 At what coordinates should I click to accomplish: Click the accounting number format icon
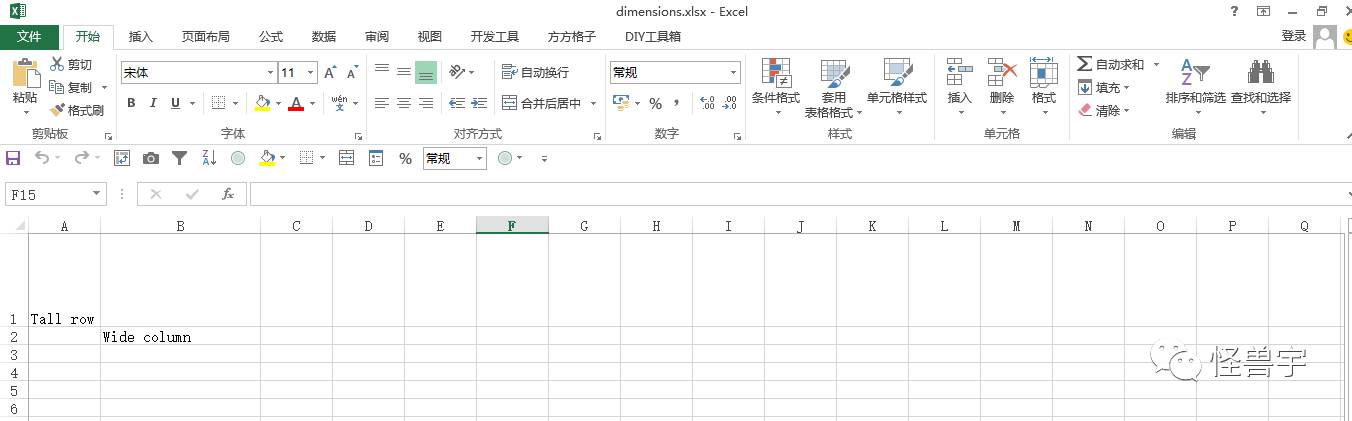coord(619,103)
